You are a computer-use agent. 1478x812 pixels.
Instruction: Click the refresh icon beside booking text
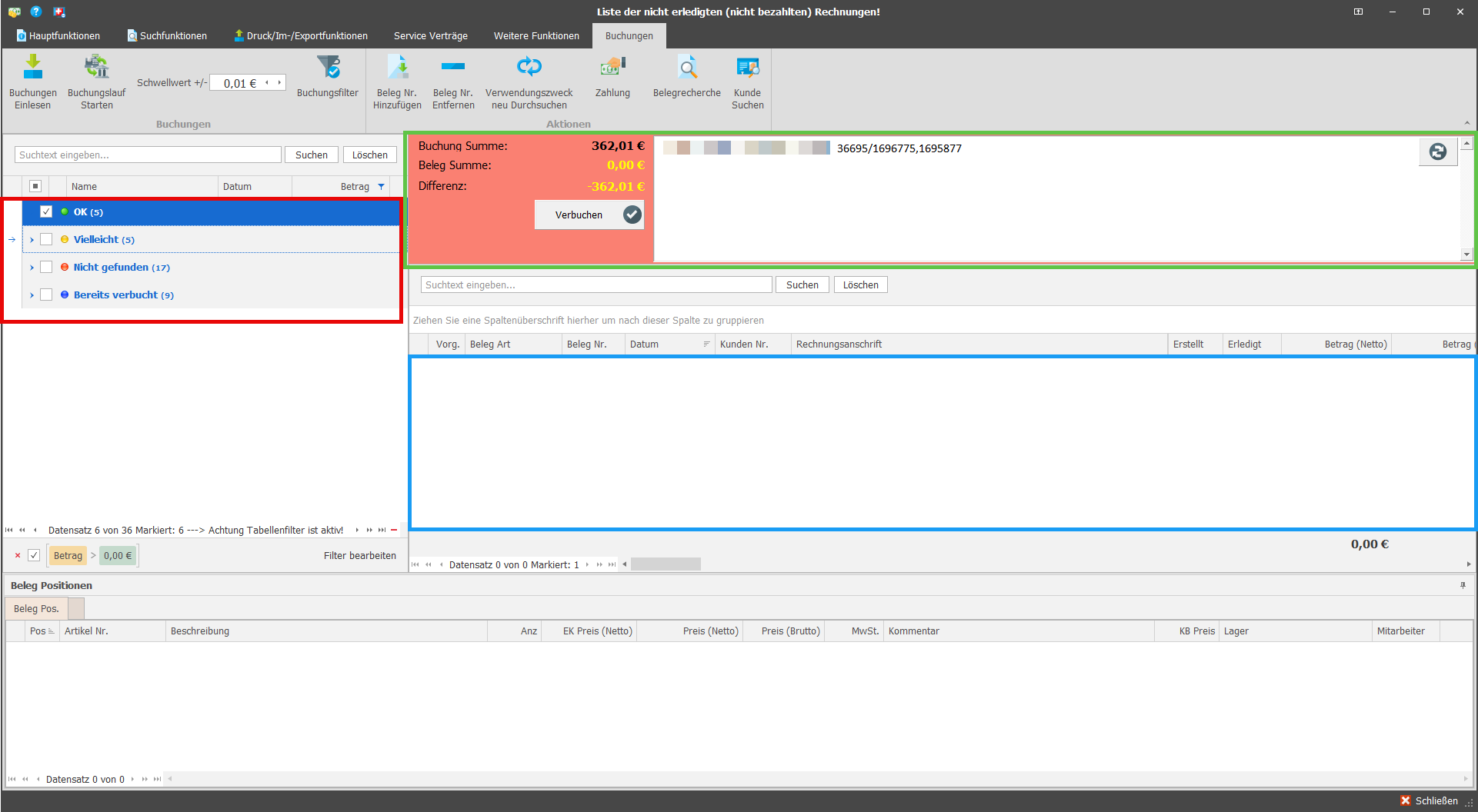(x=1437, y=152)
